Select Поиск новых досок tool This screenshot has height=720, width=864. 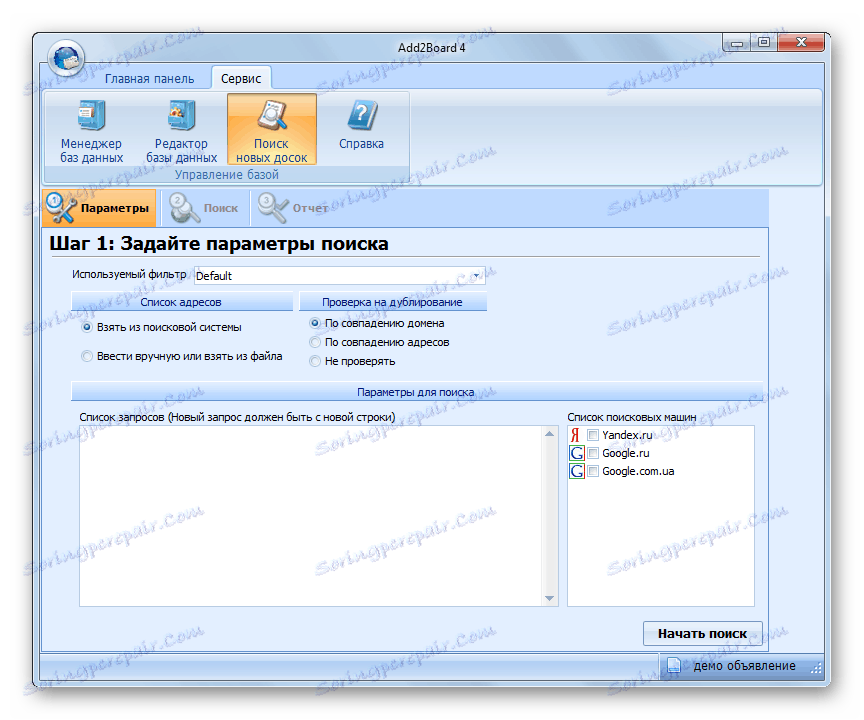pyautogui.click(x=272, y=130)
